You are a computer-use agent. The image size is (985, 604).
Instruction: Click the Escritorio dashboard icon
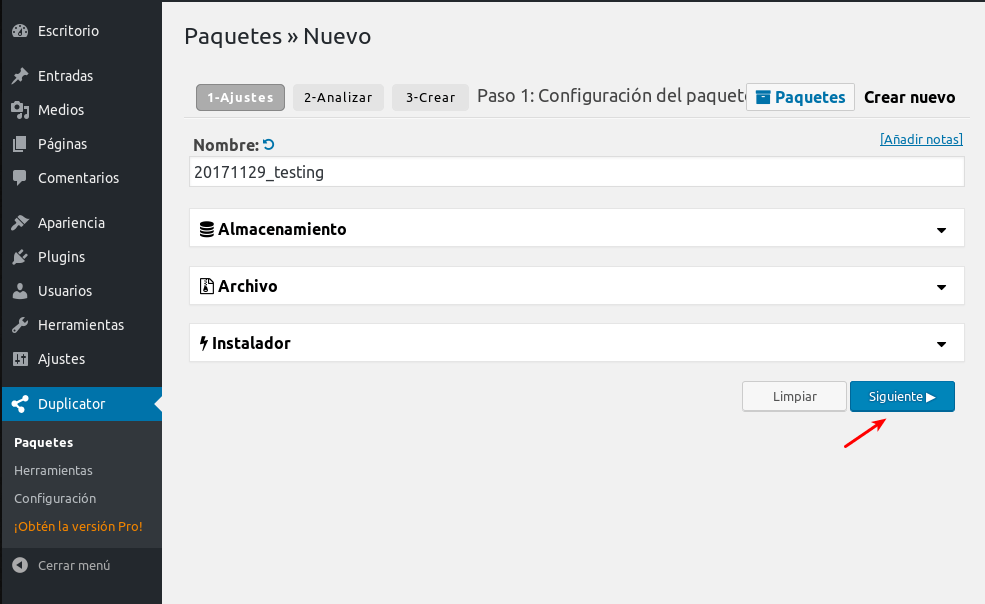19,31
